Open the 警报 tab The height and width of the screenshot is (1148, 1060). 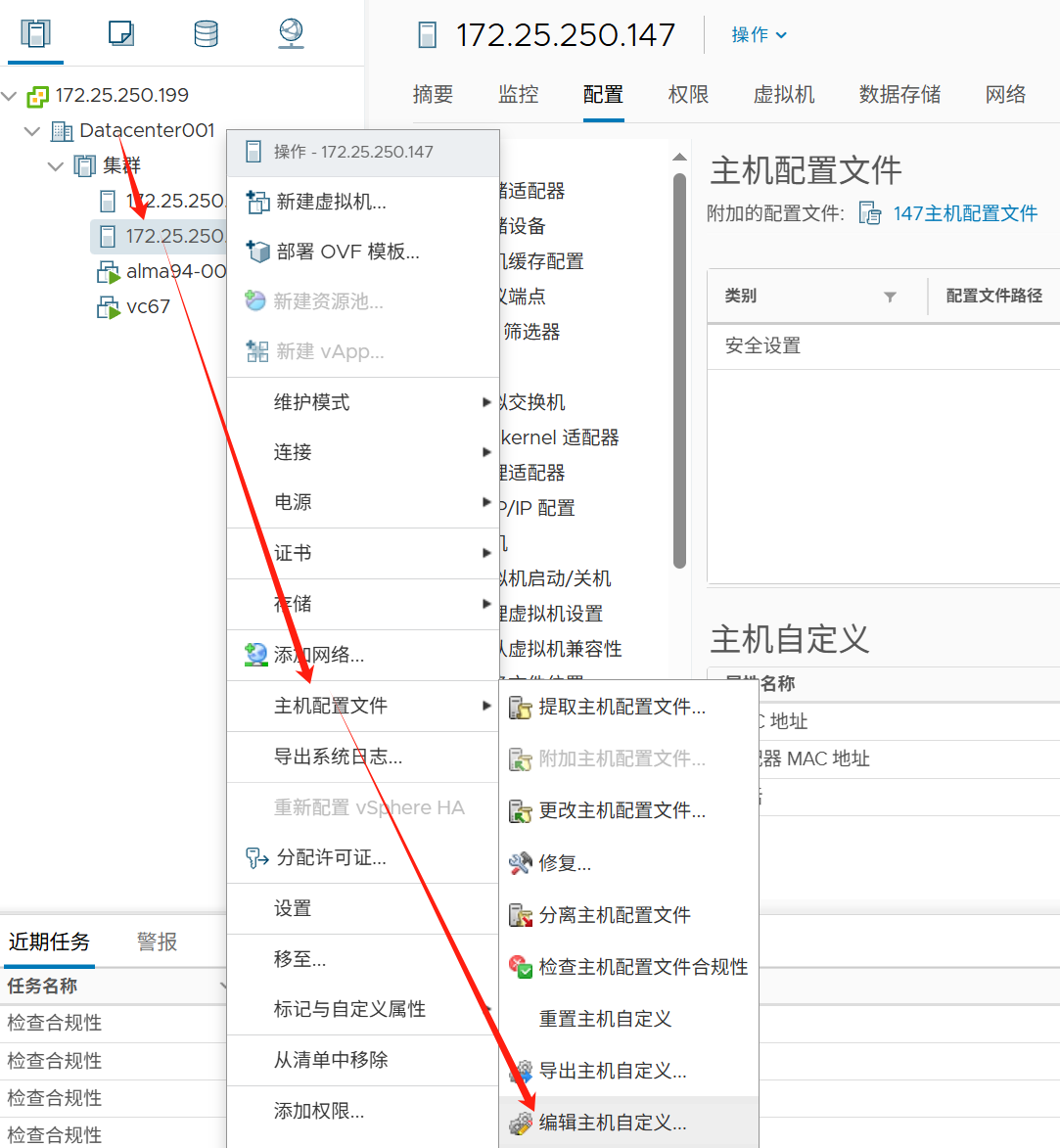(157, 941)
